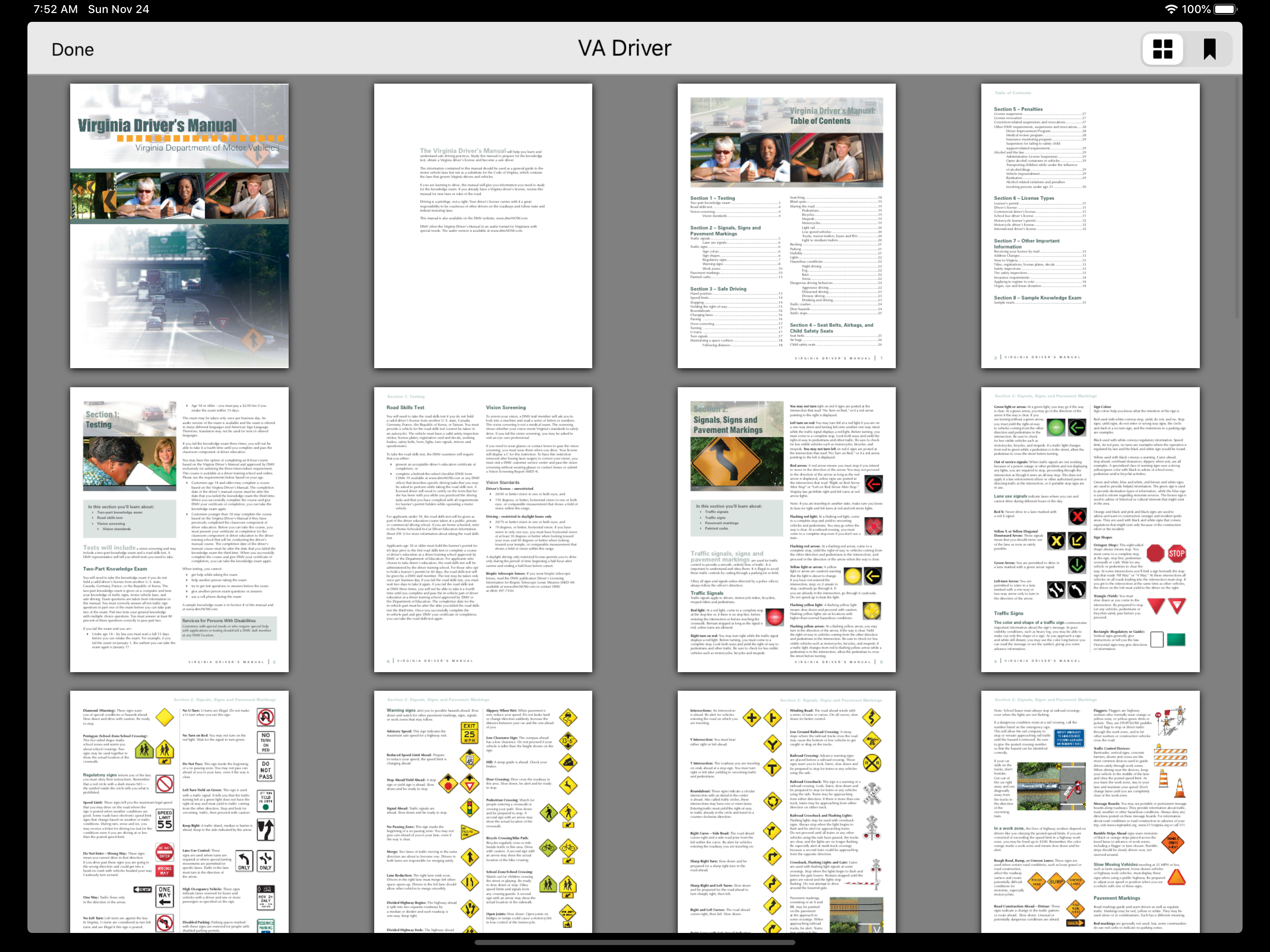1270x952 pixels.
Task: Tap the Wi-Fi status icon
Action: pyautogui.click(x=1171, y=9)
